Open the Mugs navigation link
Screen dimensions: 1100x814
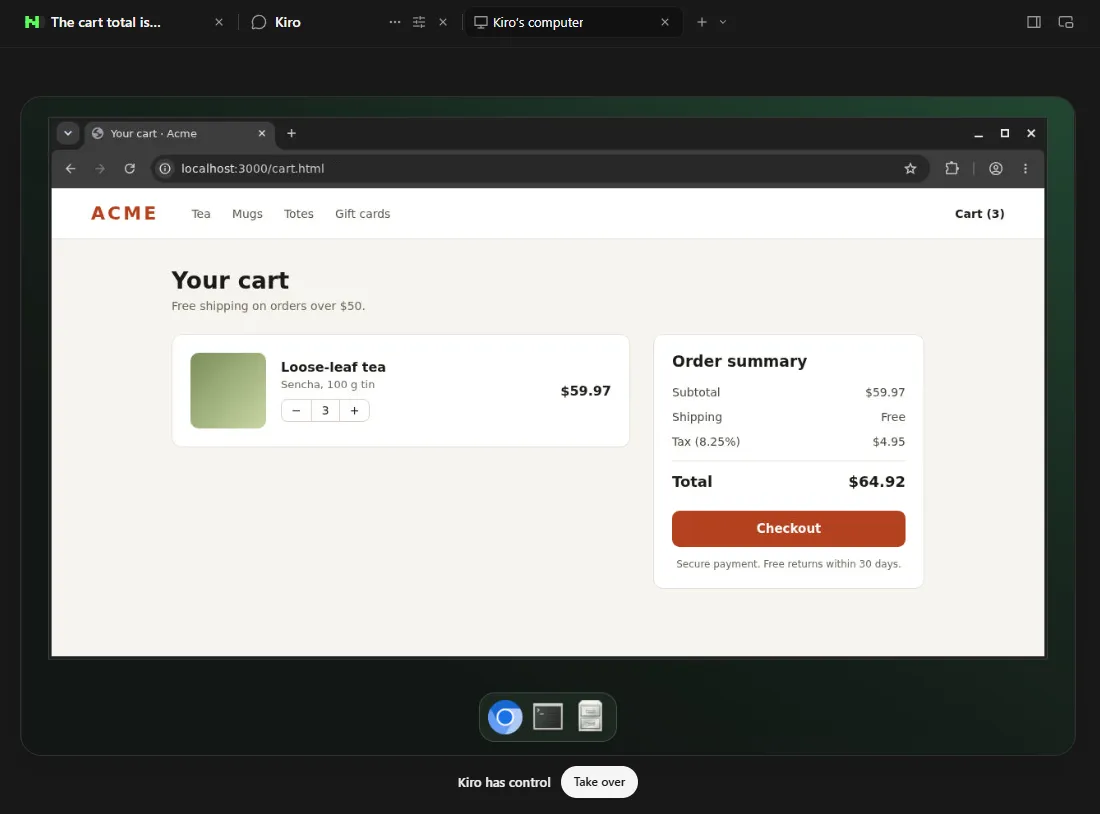click(x=247, y=213)
